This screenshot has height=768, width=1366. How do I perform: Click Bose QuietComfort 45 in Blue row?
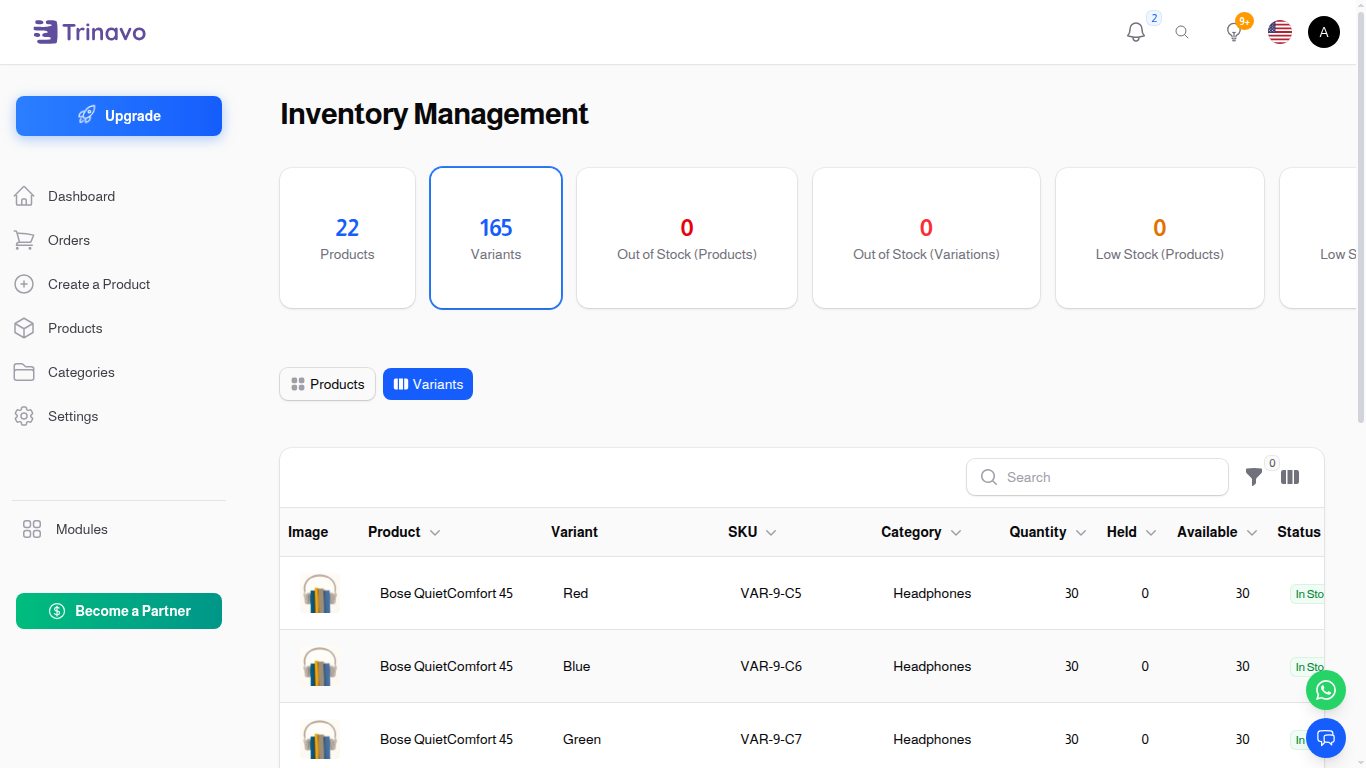pos(446,666)
